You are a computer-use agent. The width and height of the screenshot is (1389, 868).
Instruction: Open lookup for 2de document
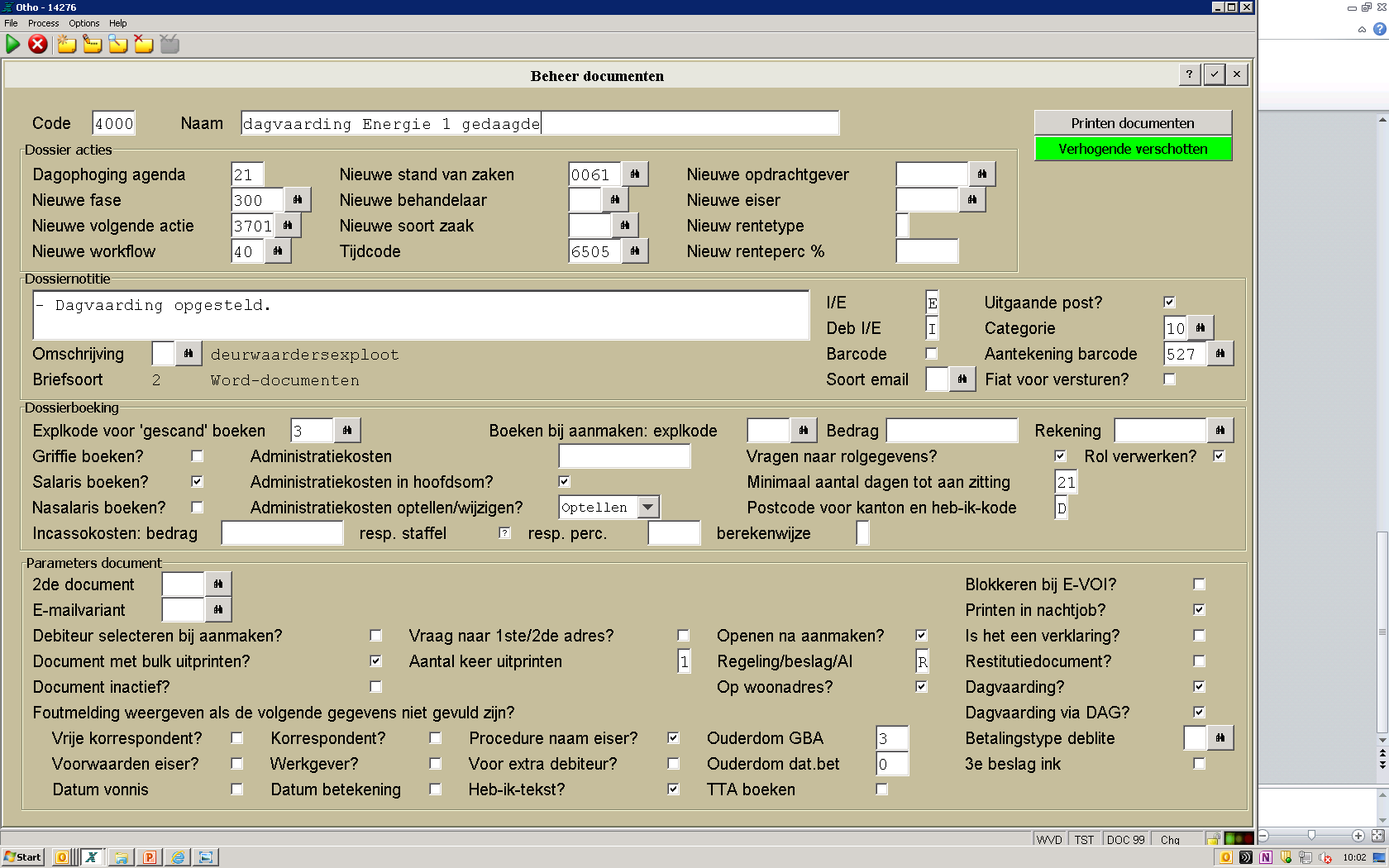(218, 584)
